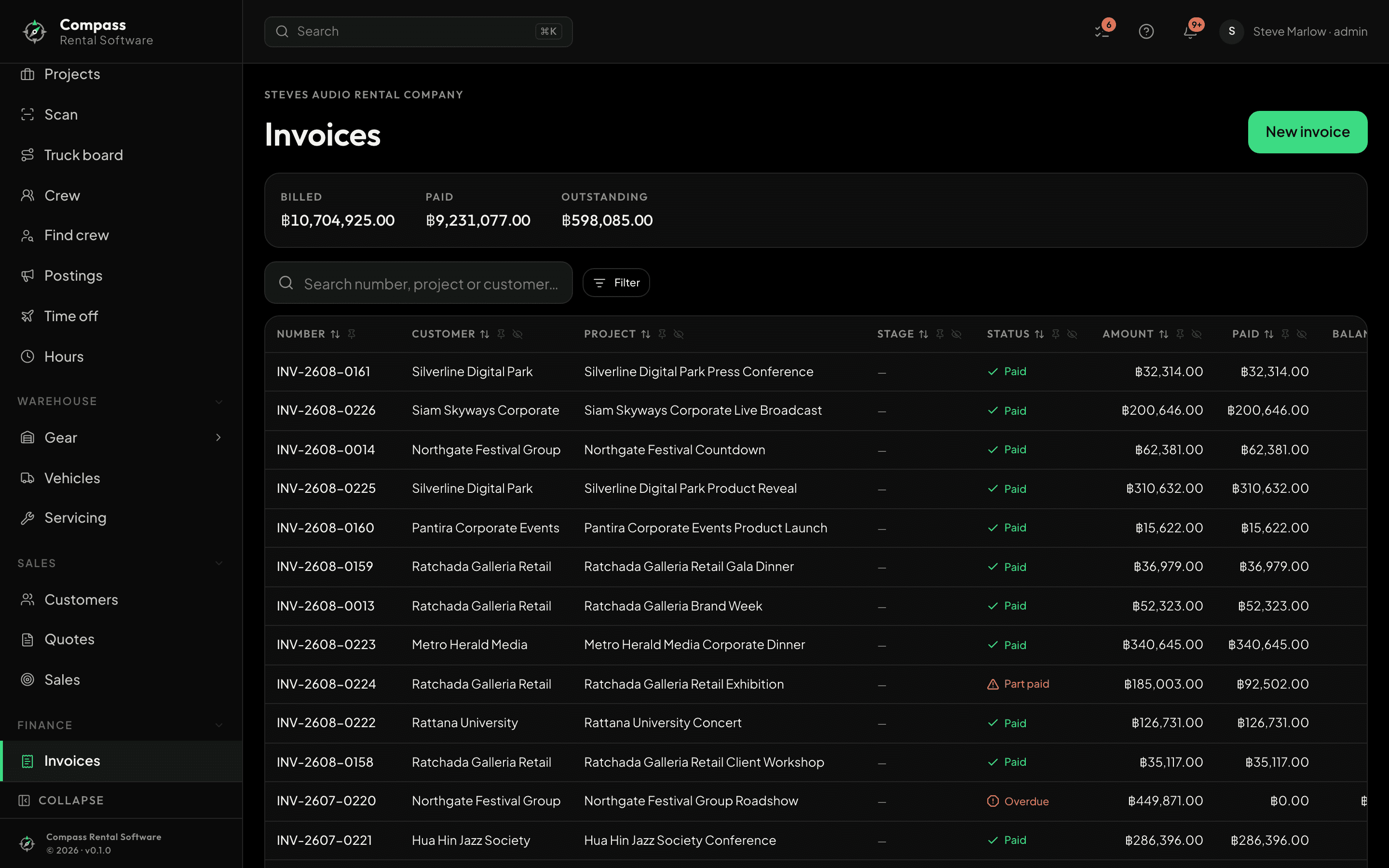1389x868 pixels.
Task: Click the New invoice button
Action: pos(1307,132)
